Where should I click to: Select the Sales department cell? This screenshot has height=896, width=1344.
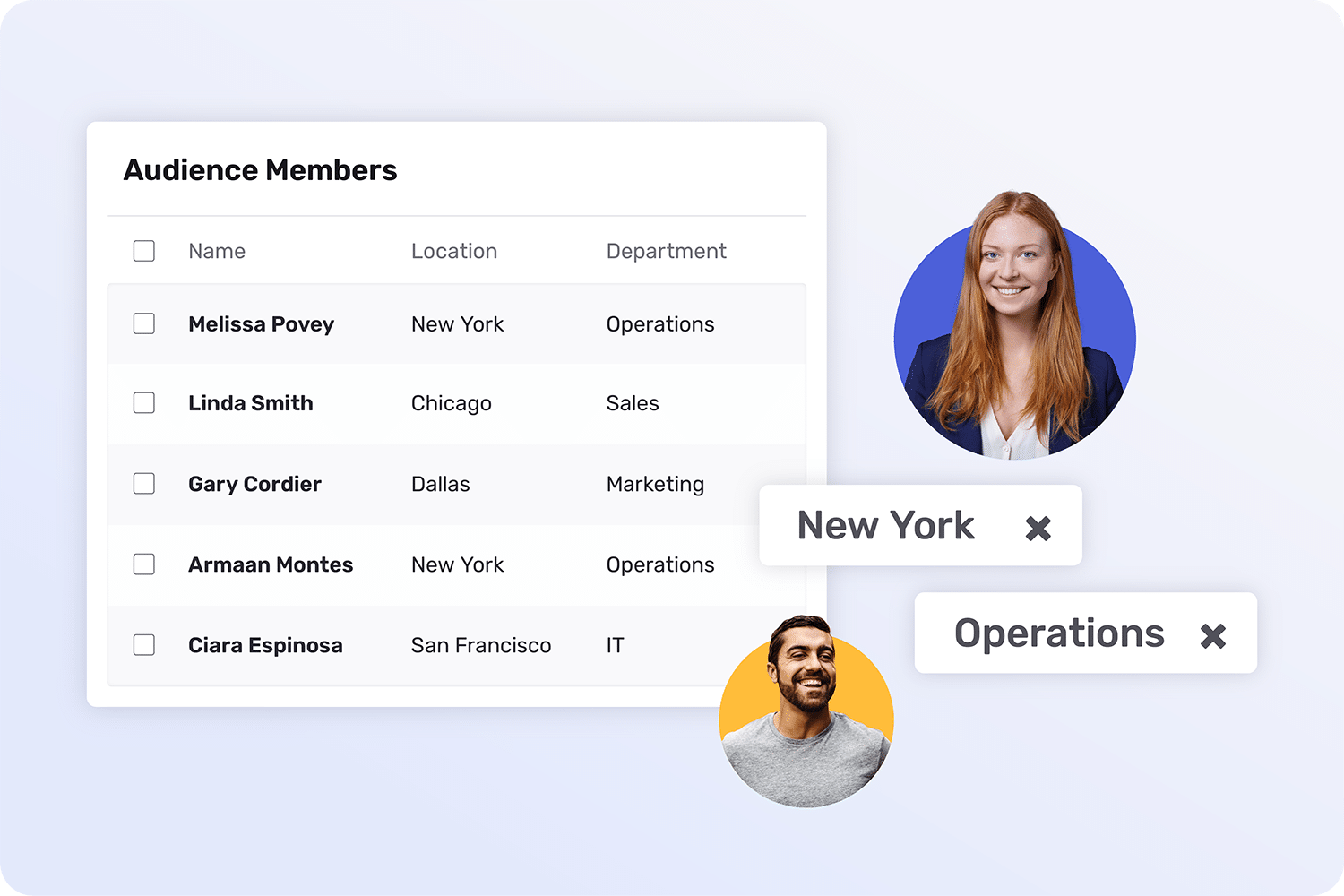point(633,403)
